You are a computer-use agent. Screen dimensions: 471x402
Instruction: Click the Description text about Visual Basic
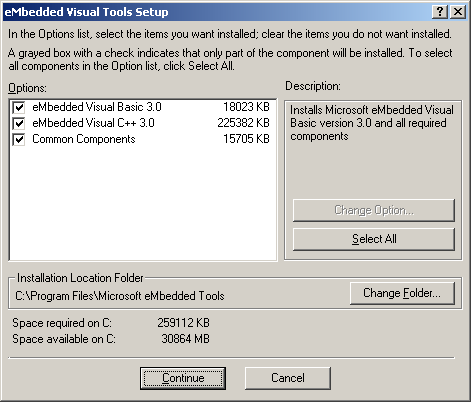(372, 123)
